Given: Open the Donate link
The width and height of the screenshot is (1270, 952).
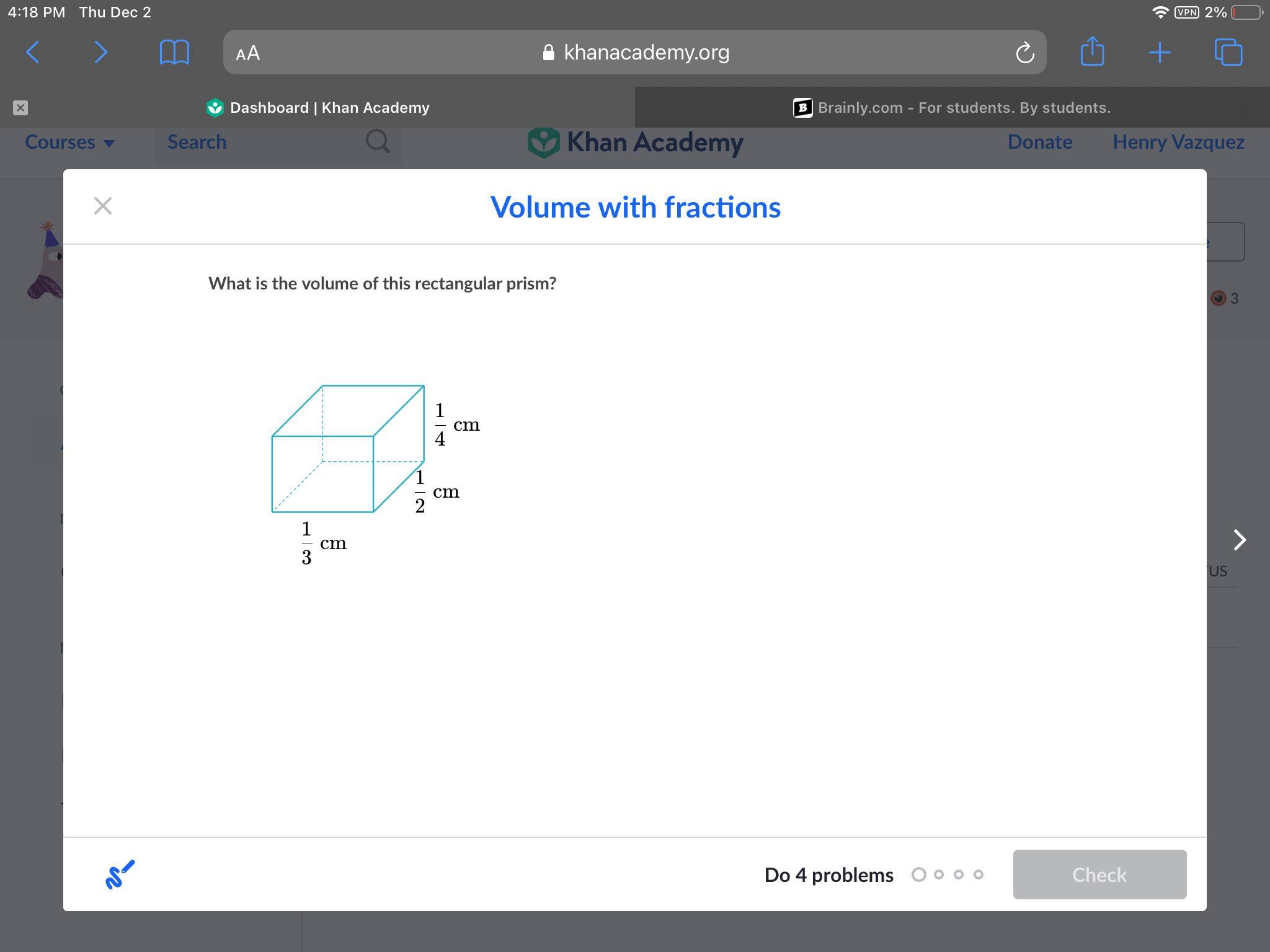Looking at the screenshot, I should [x=1039, y=142].
